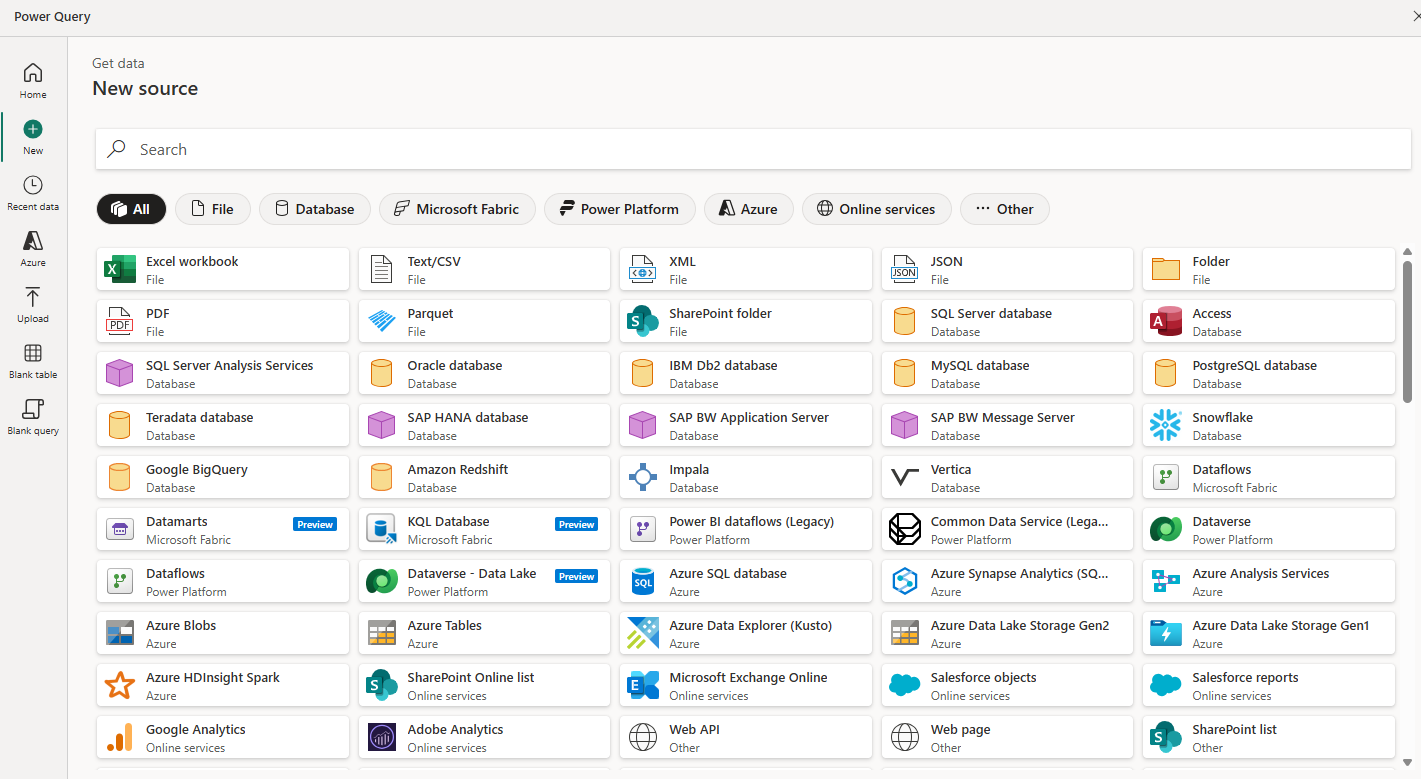Select the Snowflake database connector
Image resolution: width=1421 pixels, height=779 pixels.
coord(1268,424)
